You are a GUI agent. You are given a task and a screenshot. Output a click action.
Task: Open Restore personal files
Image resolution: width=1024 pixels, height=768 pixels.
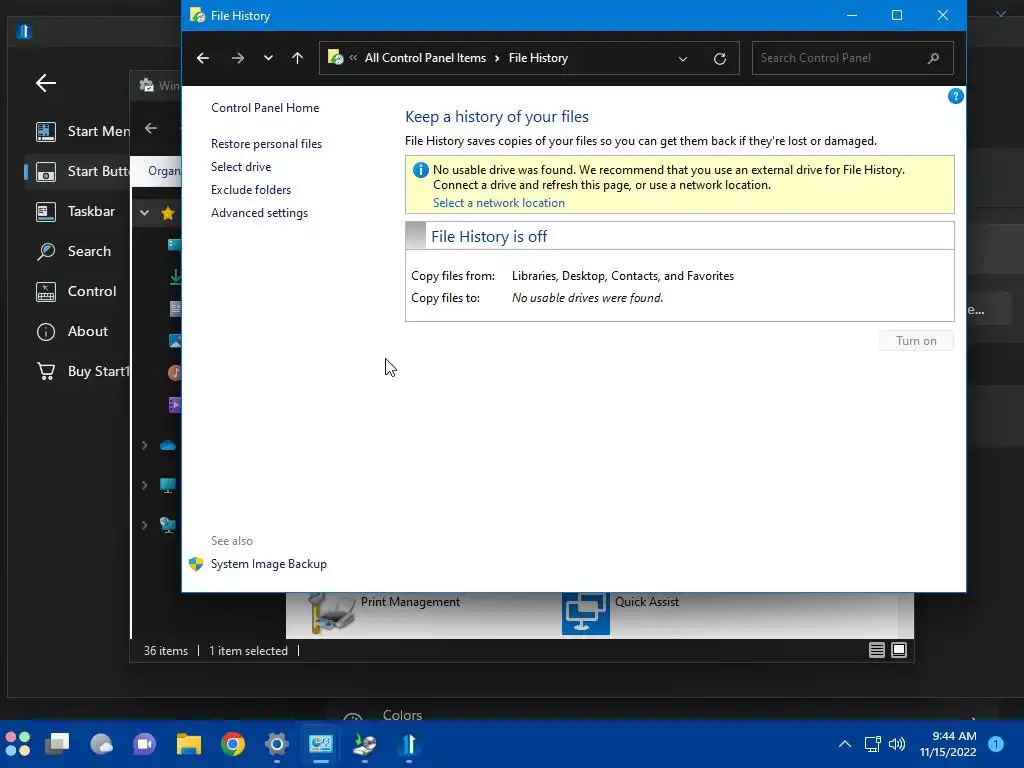coord(266,144)
